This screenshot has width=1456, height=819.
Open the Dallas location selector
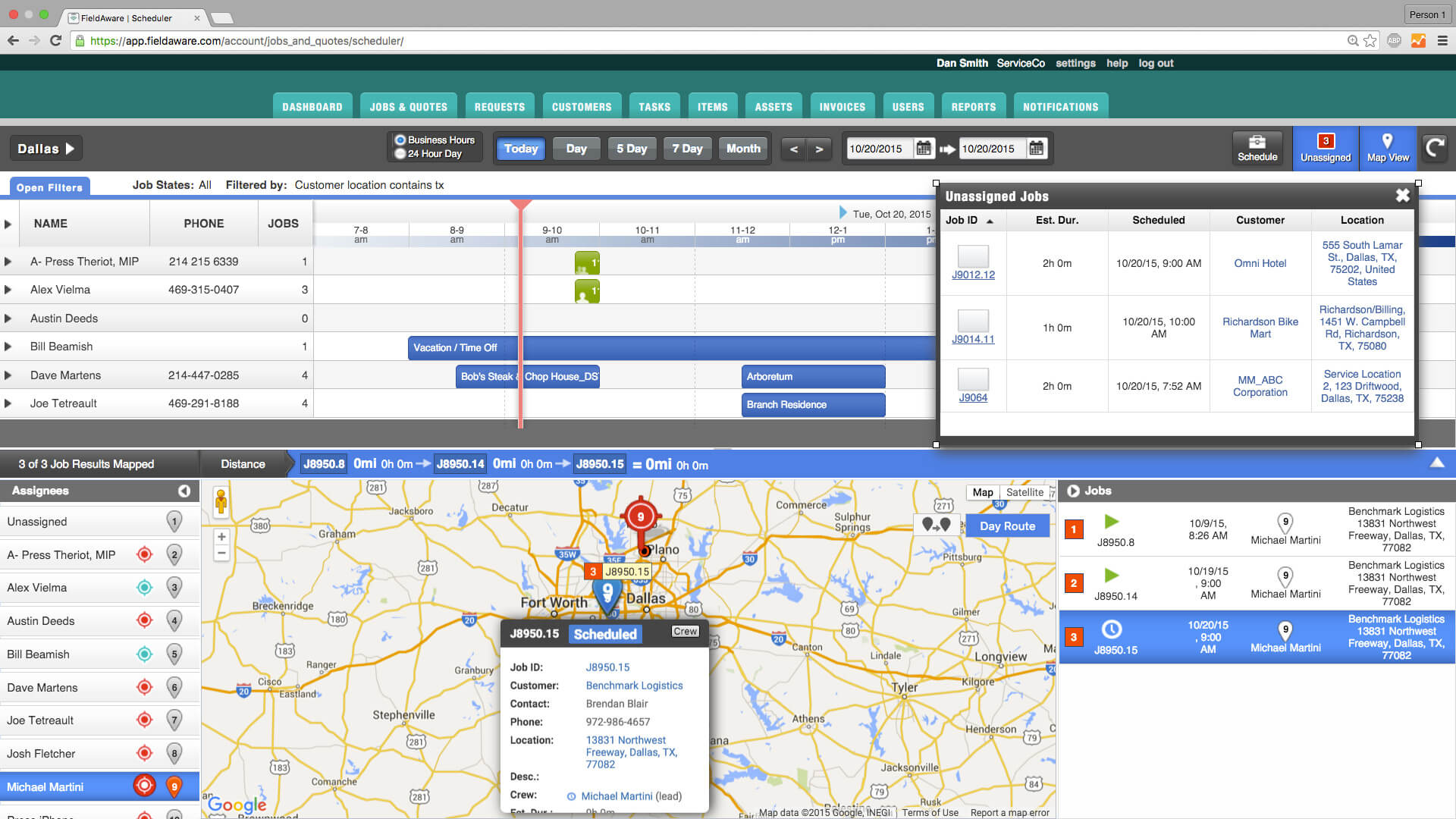[45, 149]
